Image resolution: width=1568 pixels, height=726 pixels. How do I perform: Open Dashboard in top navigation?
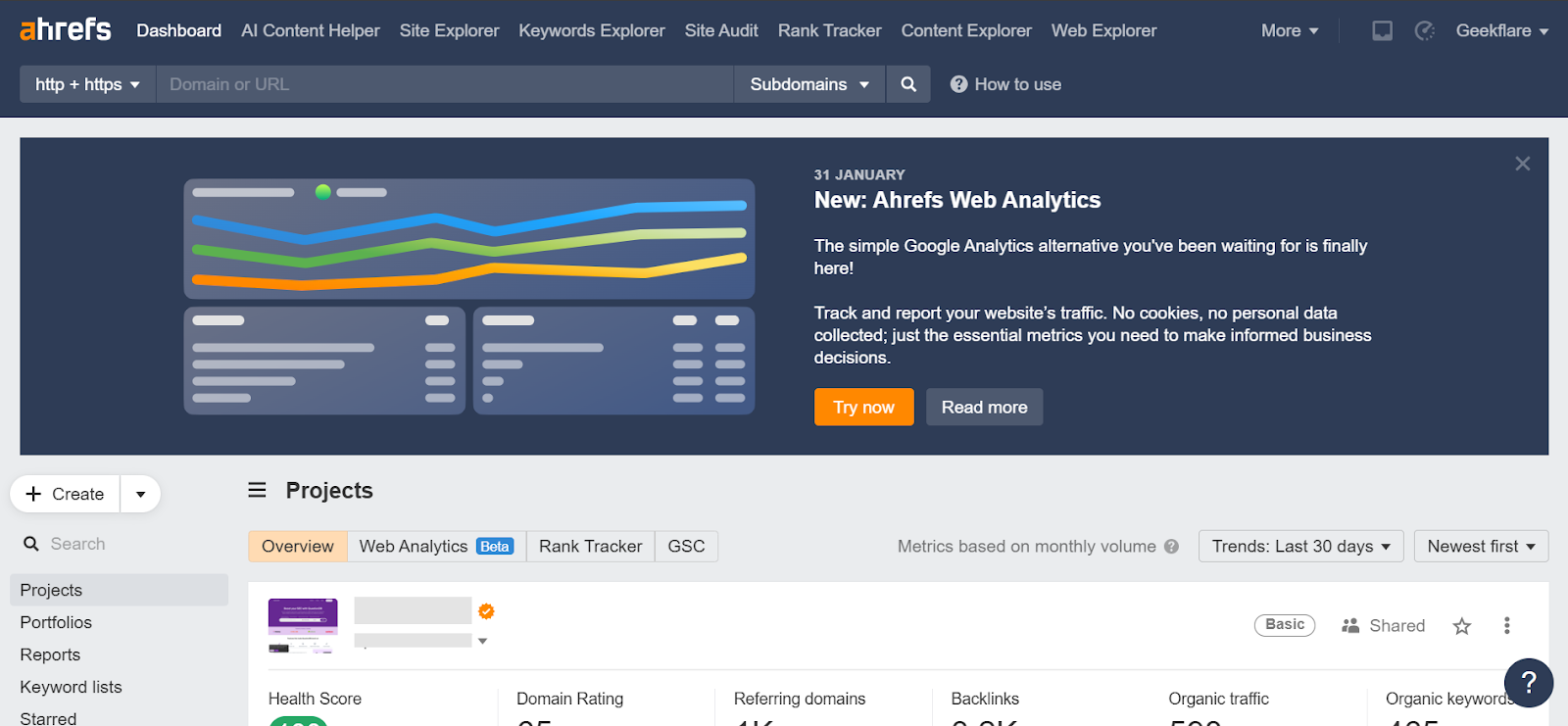[178, 30]
